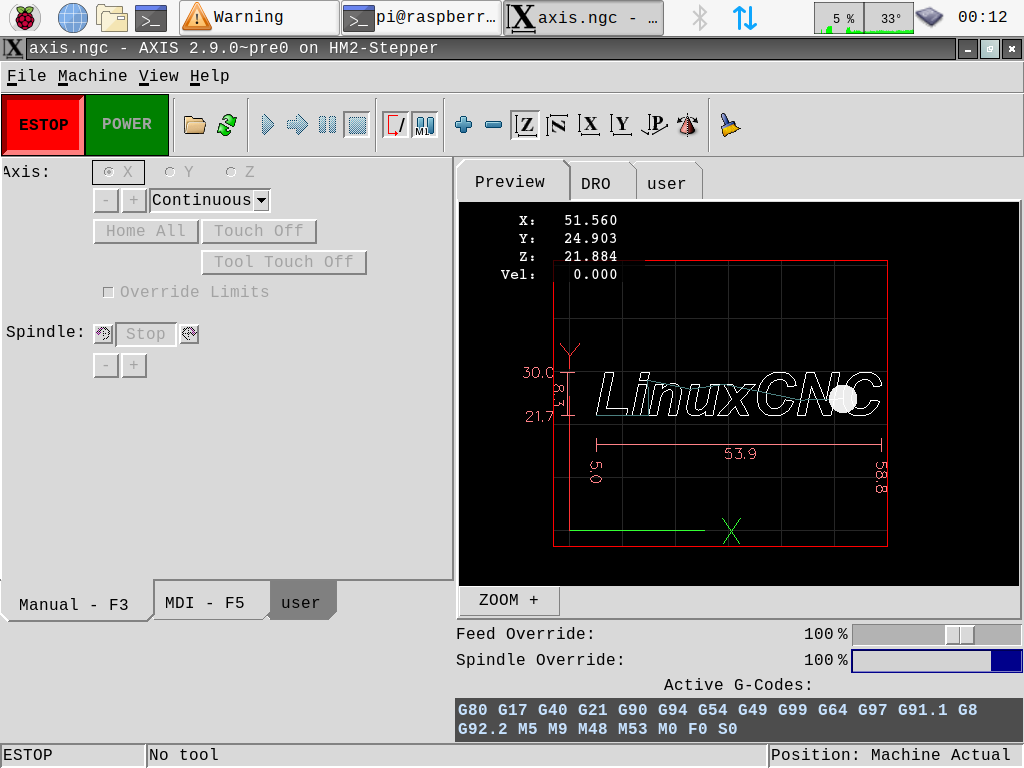Screen dimensions: 1024x768
Task: Switch to the Warning taskbar window
Action: (259, 18)
